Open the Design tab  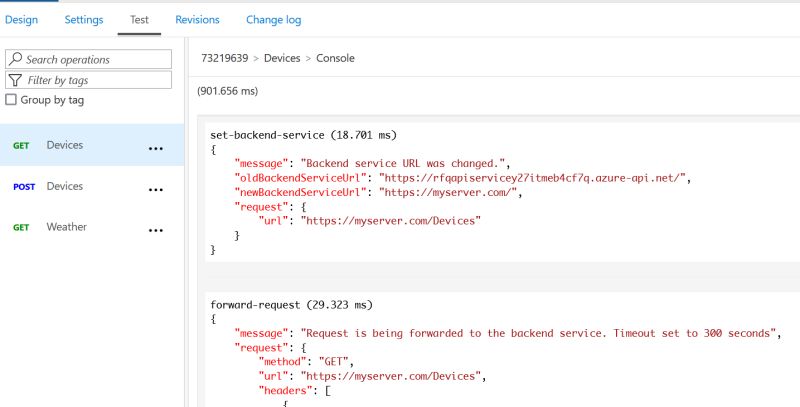click(x=21, y=20)
